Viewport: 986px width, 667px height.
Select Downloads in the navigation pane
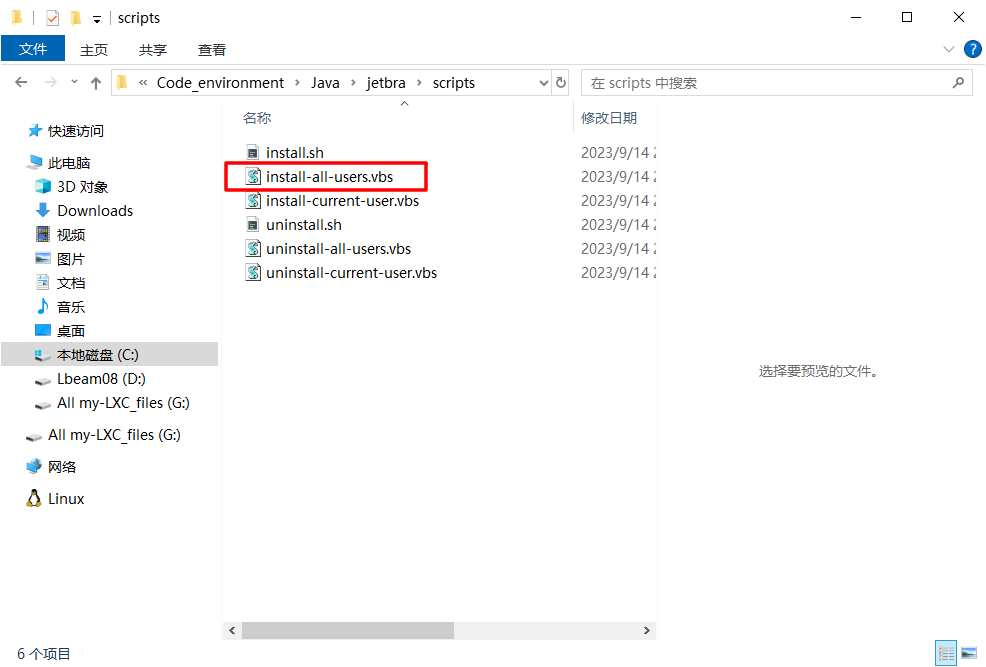(x=95, y=211)
